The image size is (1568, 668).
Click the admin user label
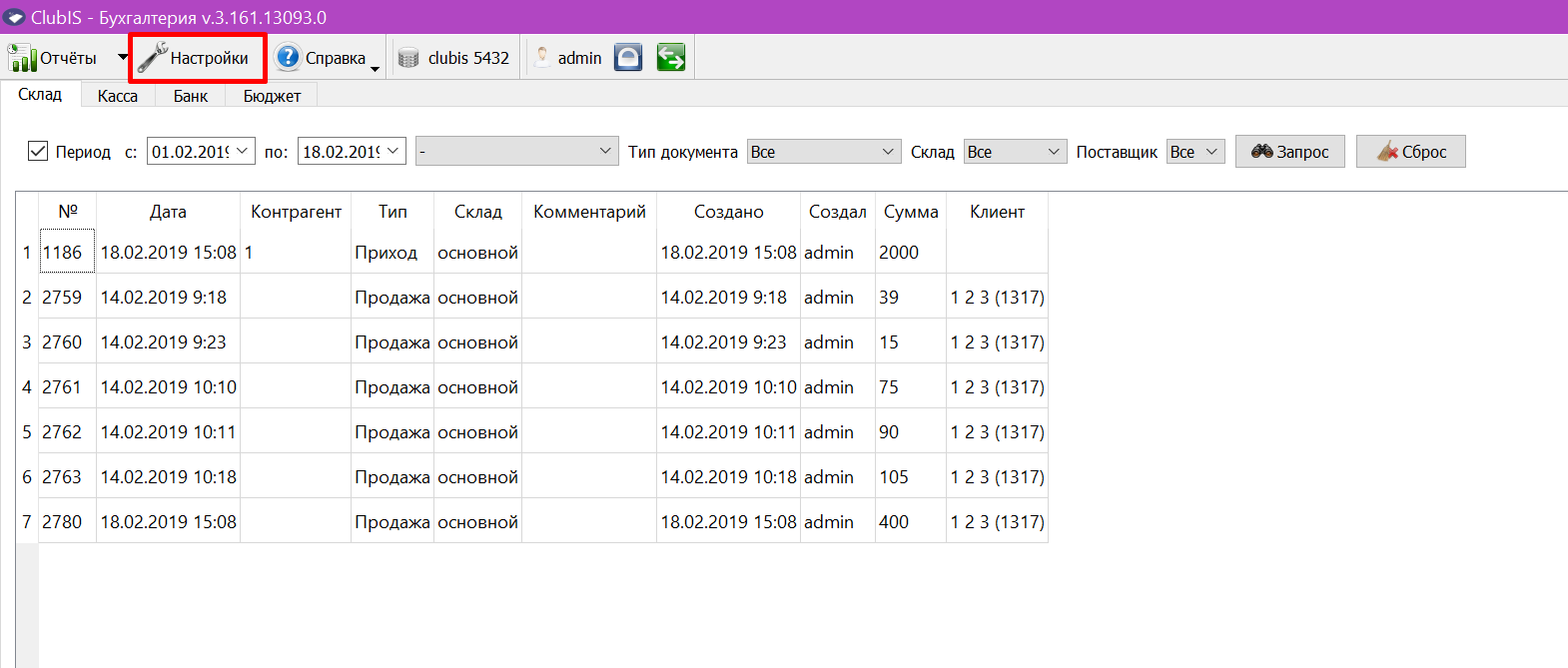tap(579, 58)
